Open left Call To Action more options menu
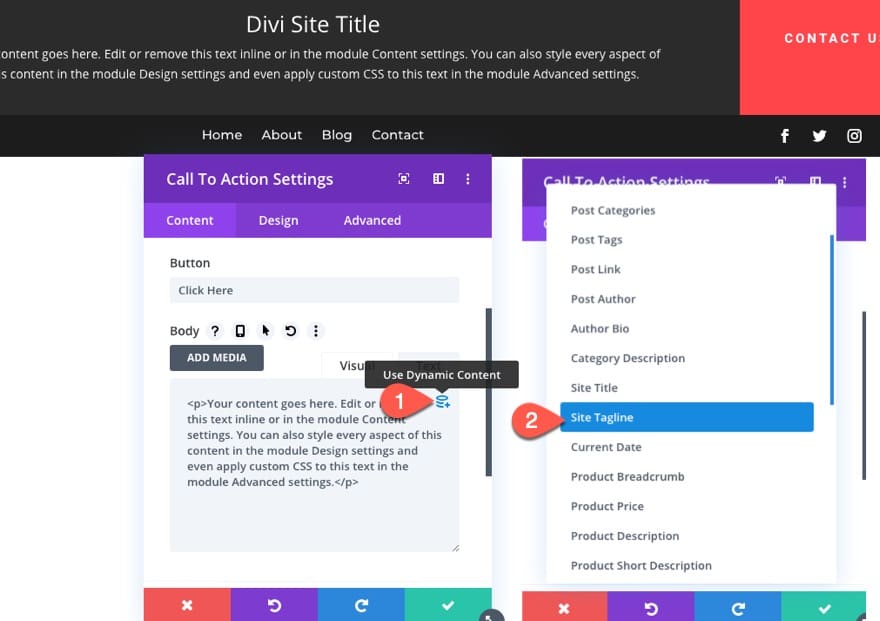 468,178
